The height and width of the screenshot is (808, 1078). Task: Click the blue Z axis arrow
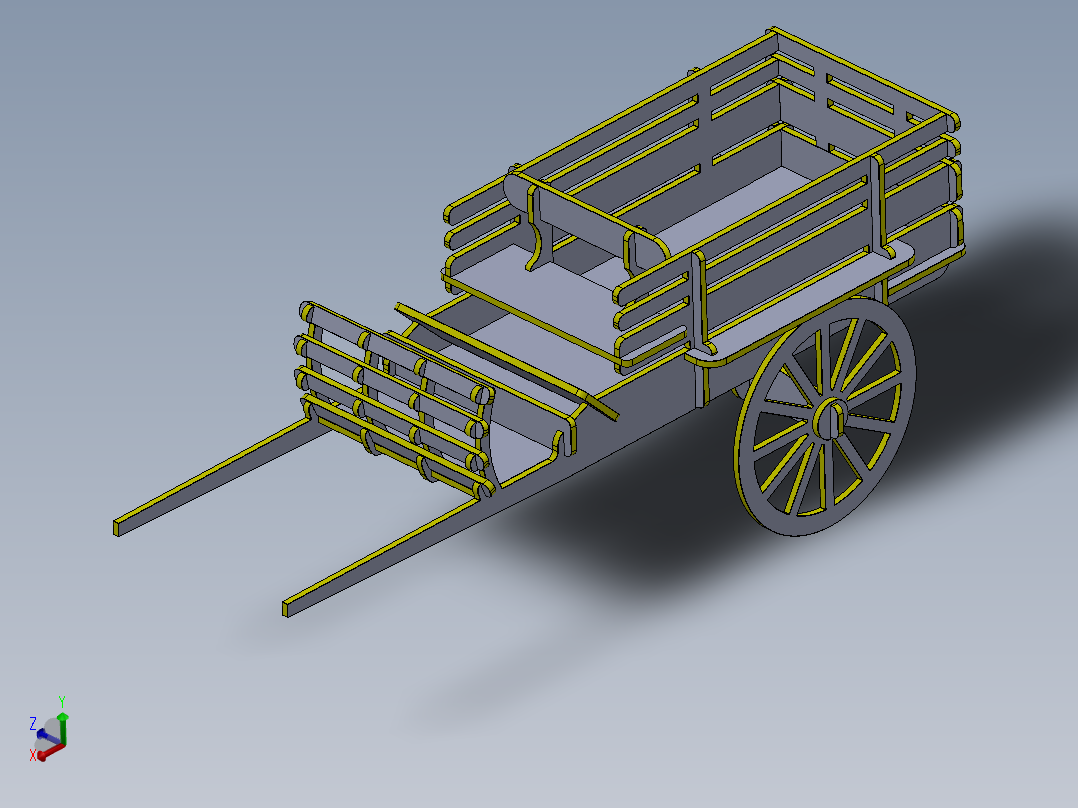pyautogui.click(x=42, y=734)
